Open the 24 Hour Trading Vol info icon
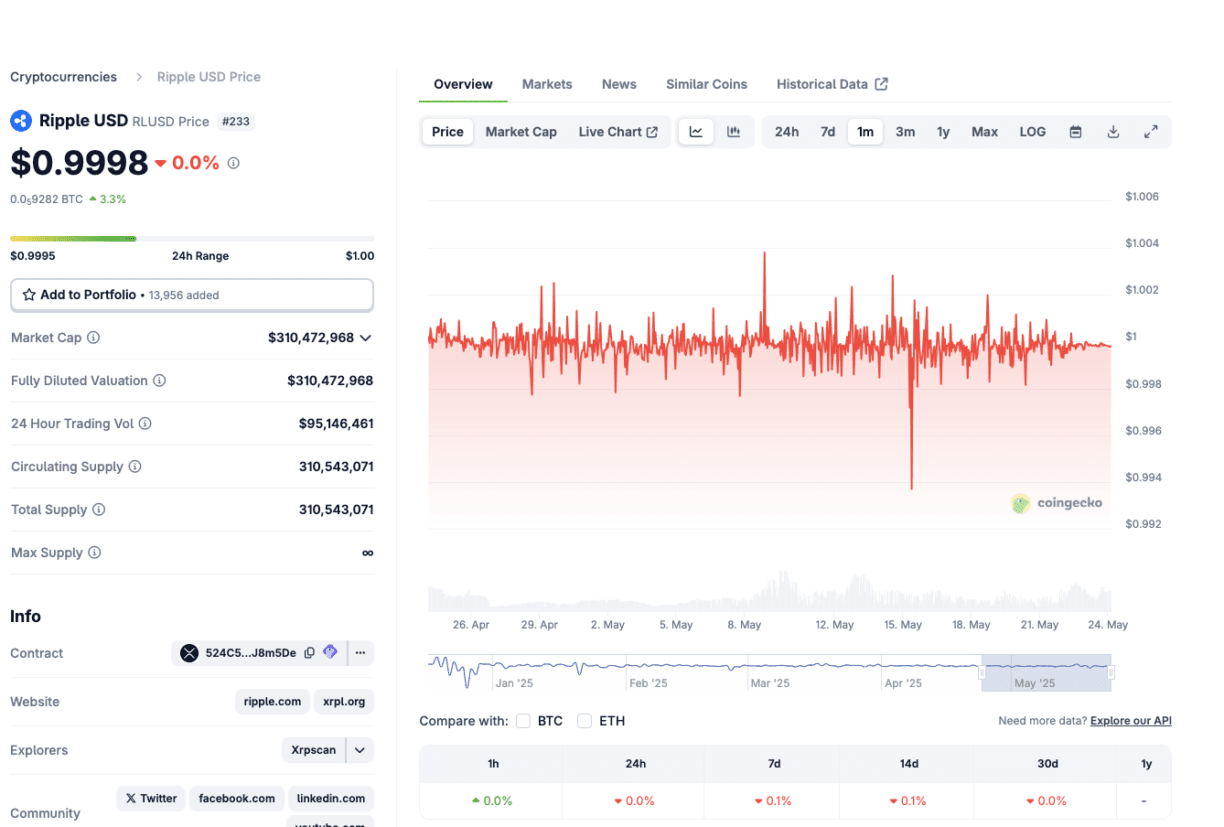The image size is (1224, 827). [x=145, y=424]
